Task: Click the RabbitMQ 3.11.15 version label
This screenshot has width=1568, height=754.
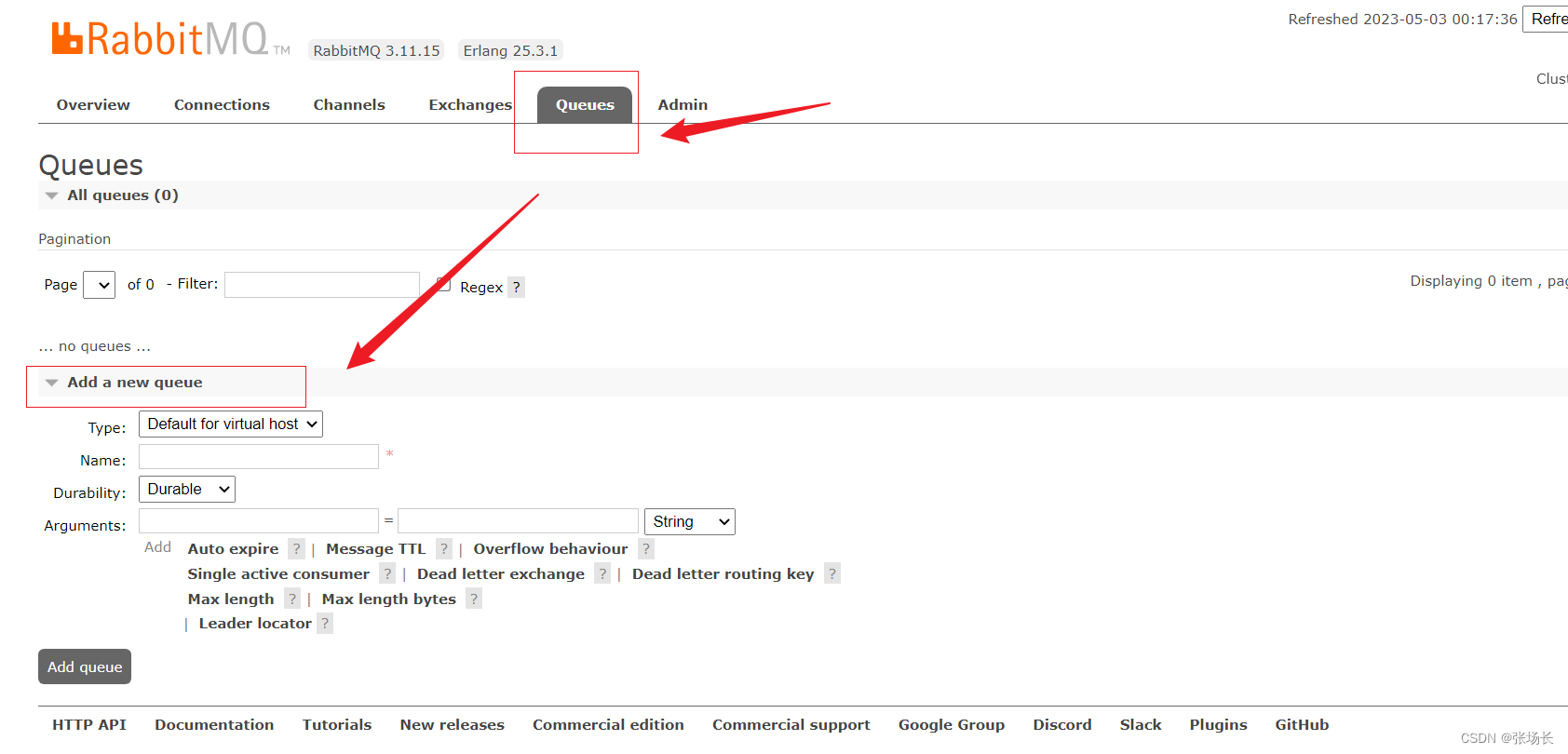Action: (x=376, y=50)
